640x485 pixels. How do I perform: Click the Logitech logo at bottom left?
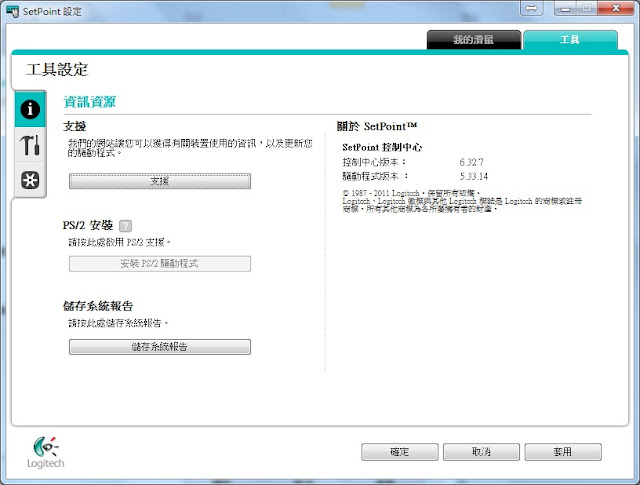45,452
